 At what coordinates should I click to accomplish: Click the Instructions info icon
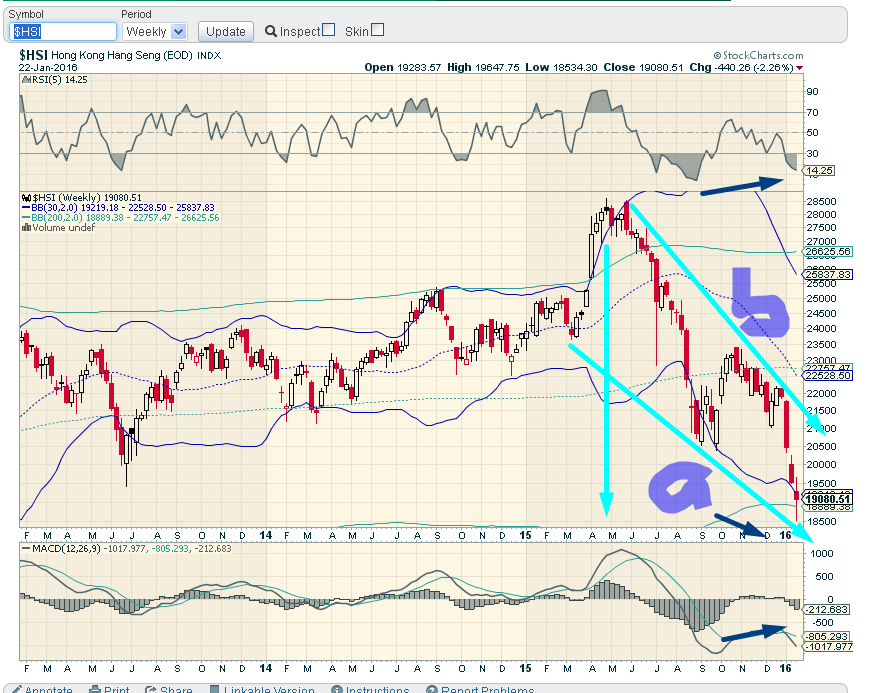click(337, 690)
